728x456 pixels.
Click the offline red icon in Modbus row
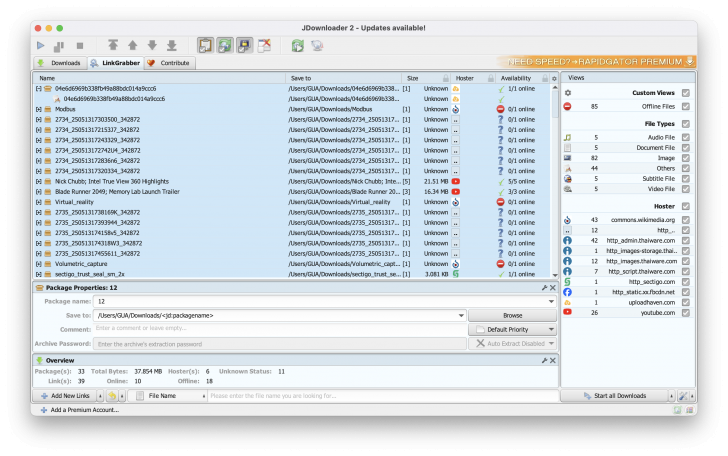point(500,110)
